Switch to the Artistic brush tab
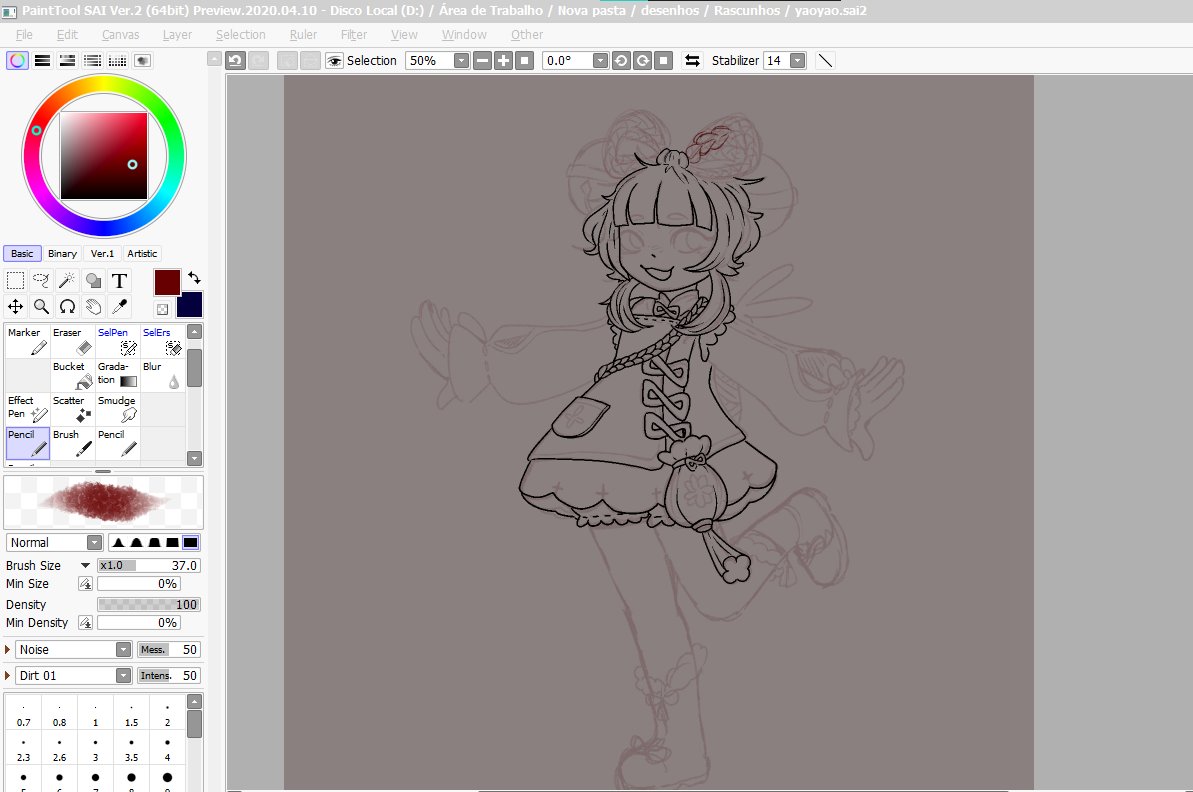Screen dimensions: 1193x792 click(142, 253)
